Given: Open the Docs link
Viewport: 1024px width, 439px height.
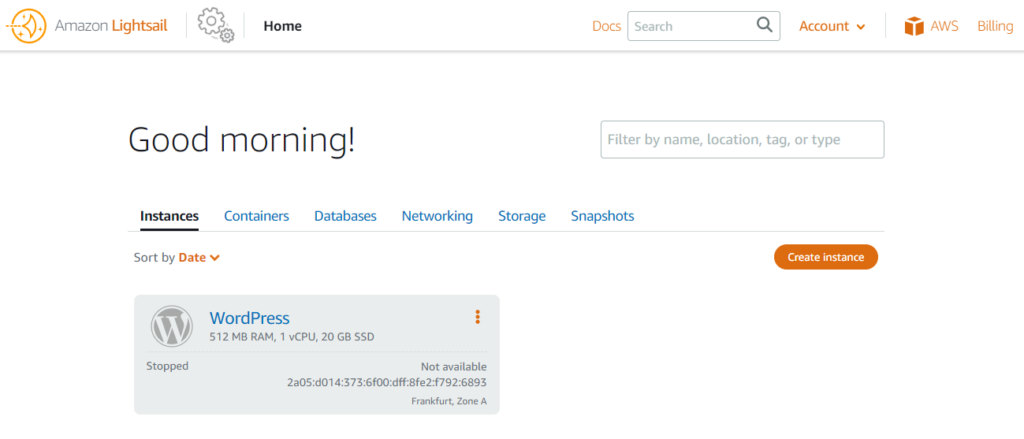Looking at the screenshot, I should click(x=606, y=26).
